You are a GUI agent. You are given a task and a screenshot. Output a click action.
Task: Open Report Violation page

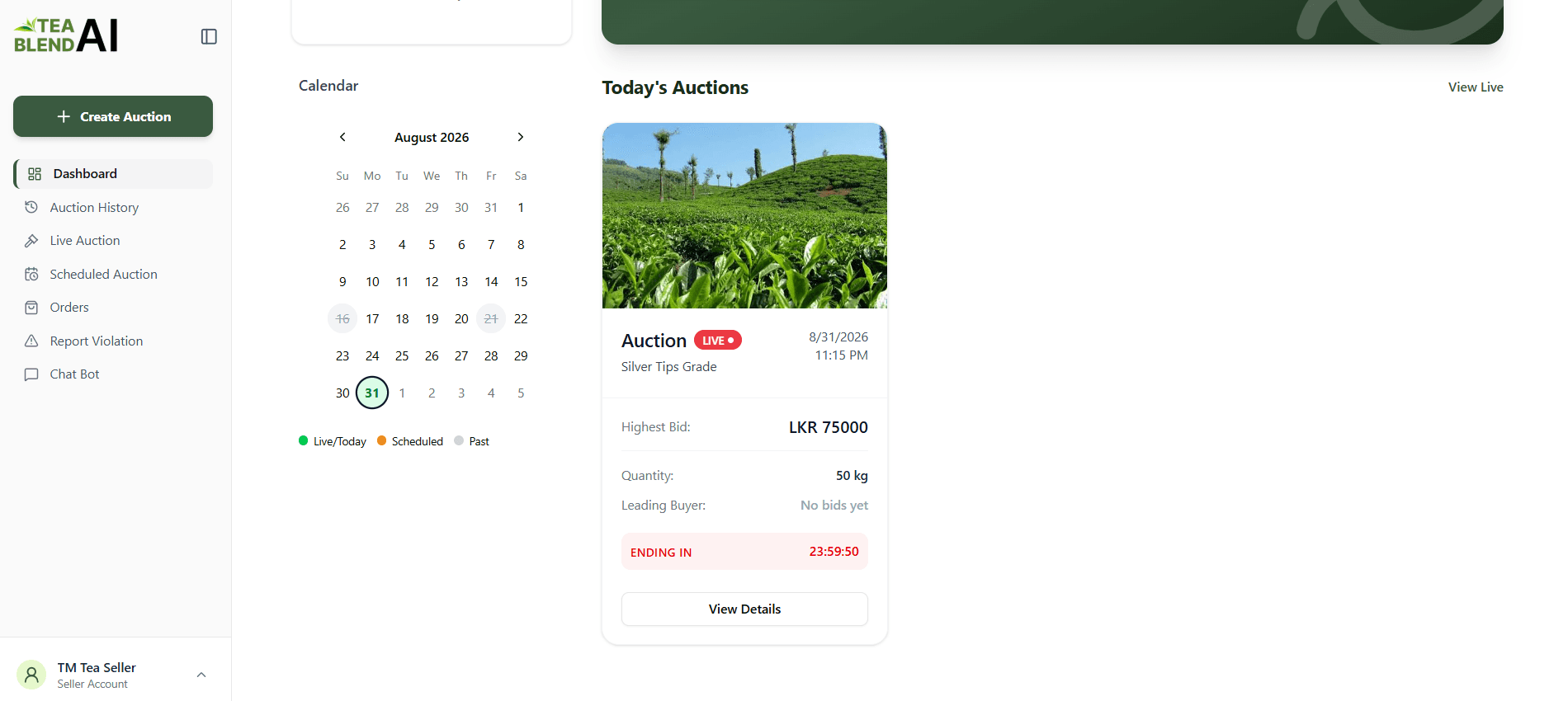point(113,341)
